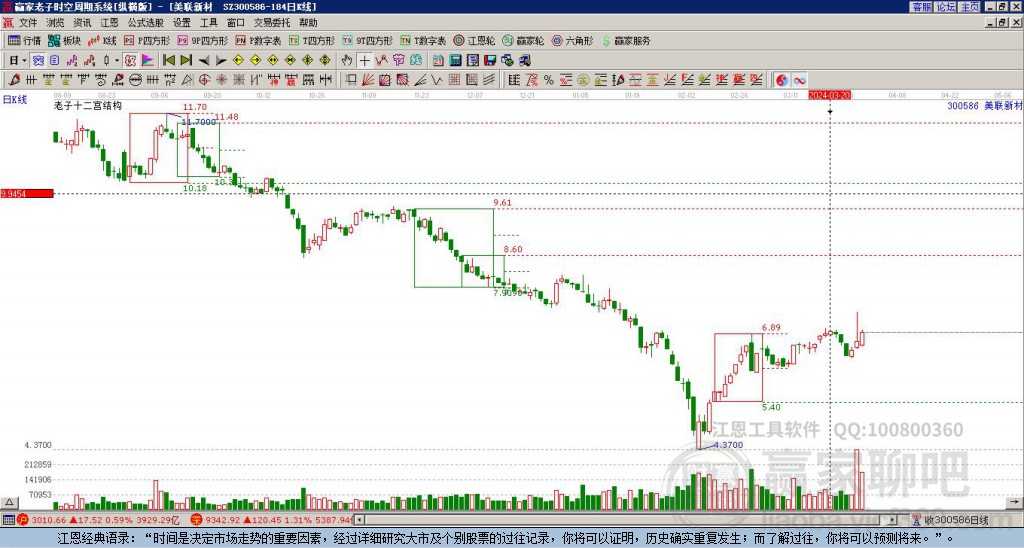This screenshot has height=548, width=1024.
Task: Click the 2024-03-20 date marker
Action: (x=829, y=95)
